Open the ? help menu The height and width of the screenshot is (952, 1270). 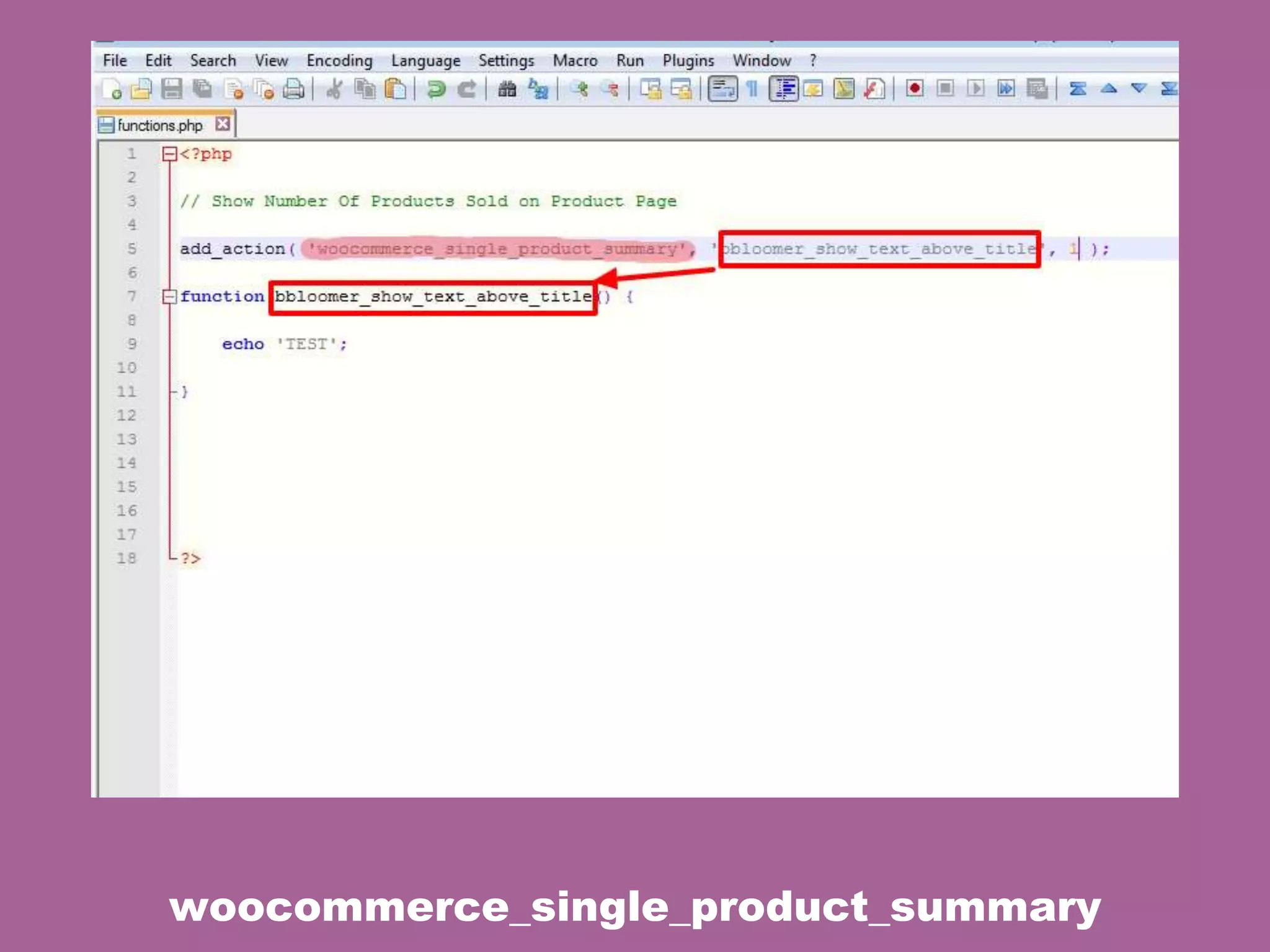(813, 61)
